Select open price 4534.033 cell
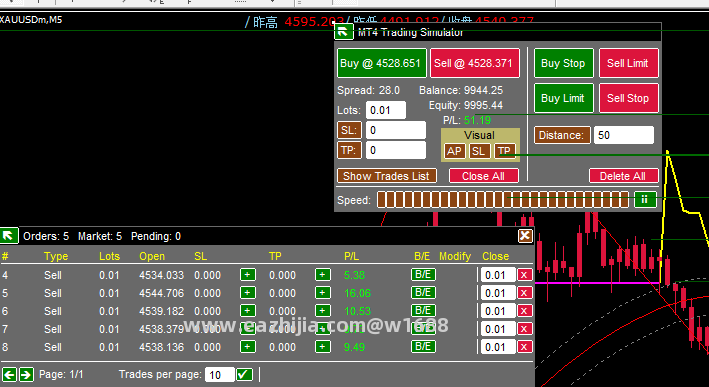 point(161,275)
